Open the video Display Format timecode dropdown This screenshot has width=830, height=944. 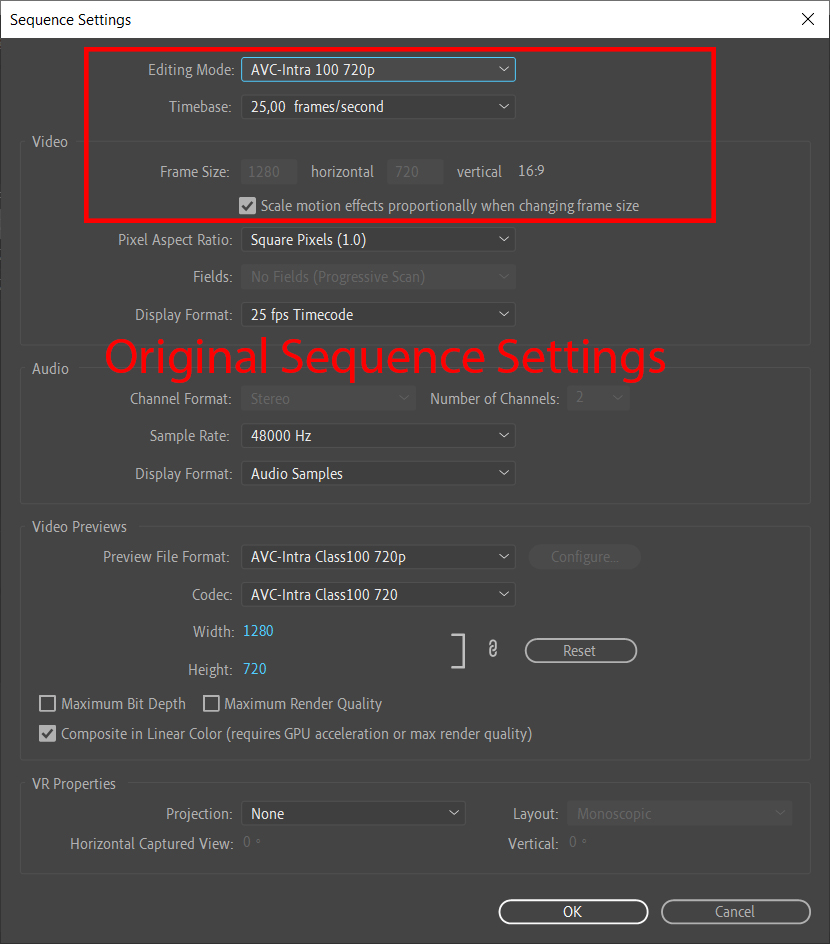tap(378, 315)
